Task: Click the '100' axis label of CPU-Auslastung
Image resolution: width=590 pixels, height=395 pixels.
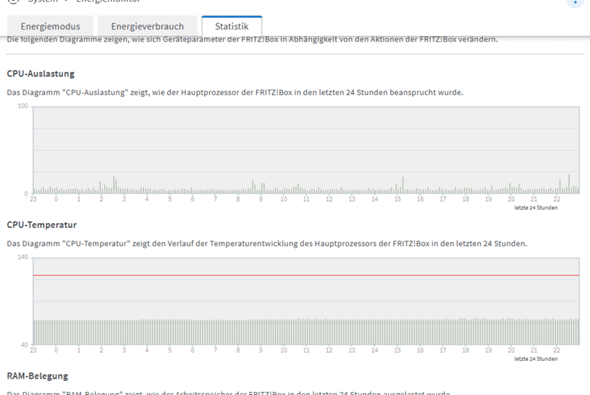Action: (x=23, y=106)
